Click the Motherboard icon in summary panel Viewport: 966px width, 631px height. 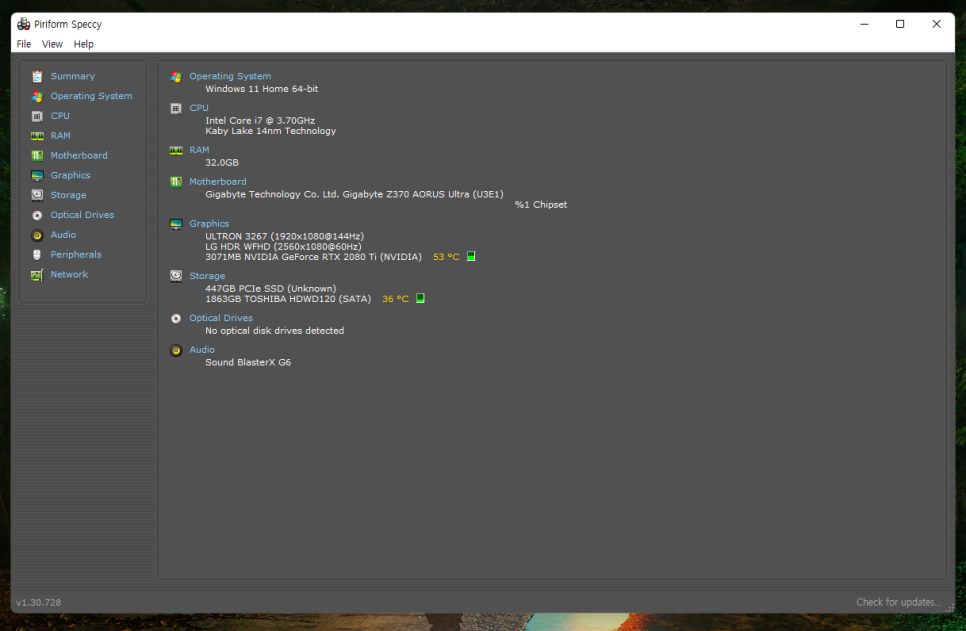176,182
